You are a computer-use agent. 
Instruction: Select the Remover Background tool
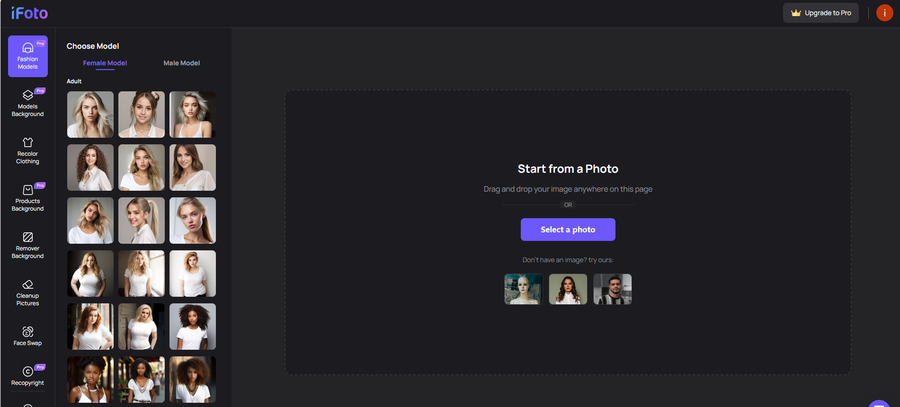28,244
